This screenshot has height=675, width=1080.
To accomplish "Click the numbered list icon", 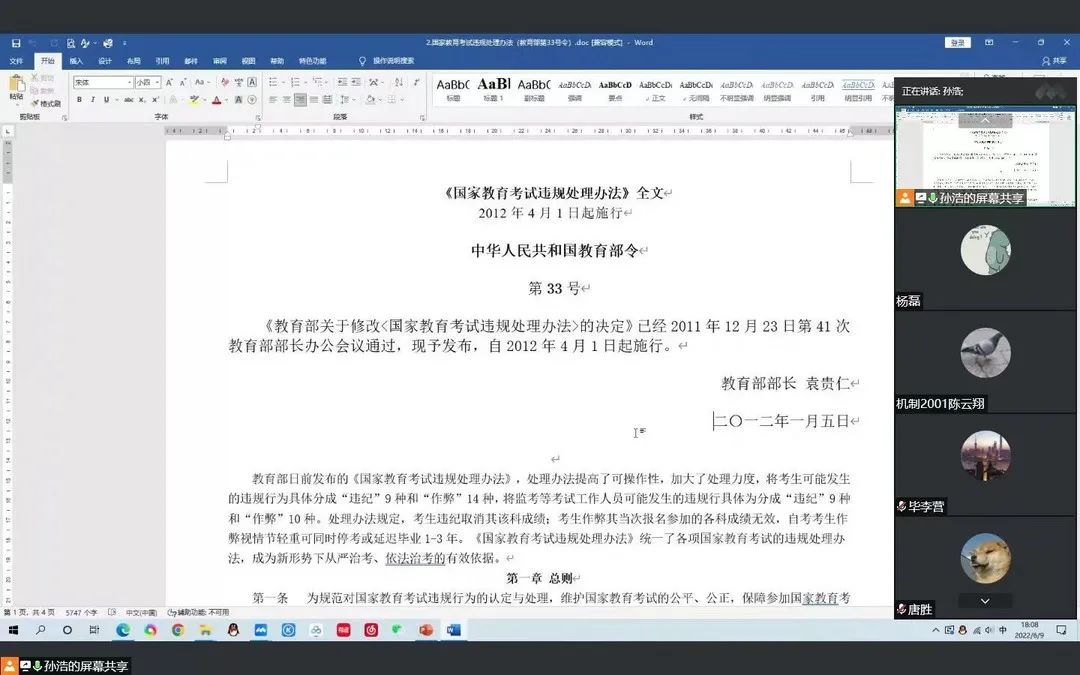I will tap(295, 83).
